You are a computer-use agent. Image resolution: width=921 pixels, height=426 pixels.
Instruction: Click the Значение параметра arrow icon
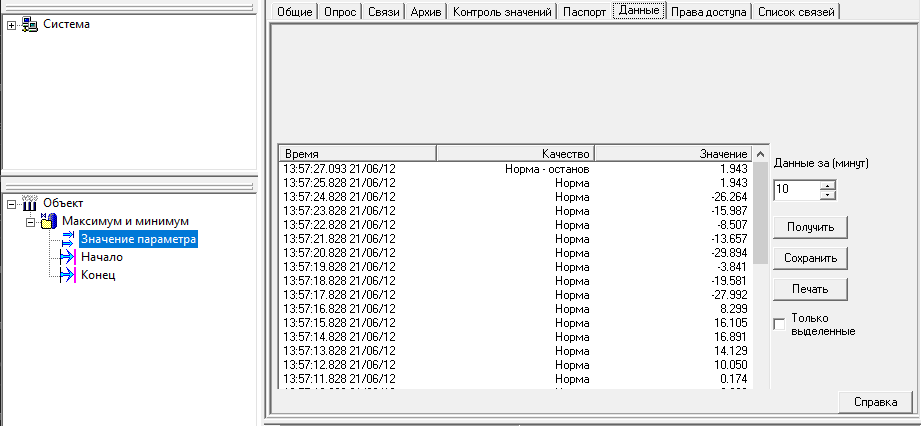(x=68, y=239)
